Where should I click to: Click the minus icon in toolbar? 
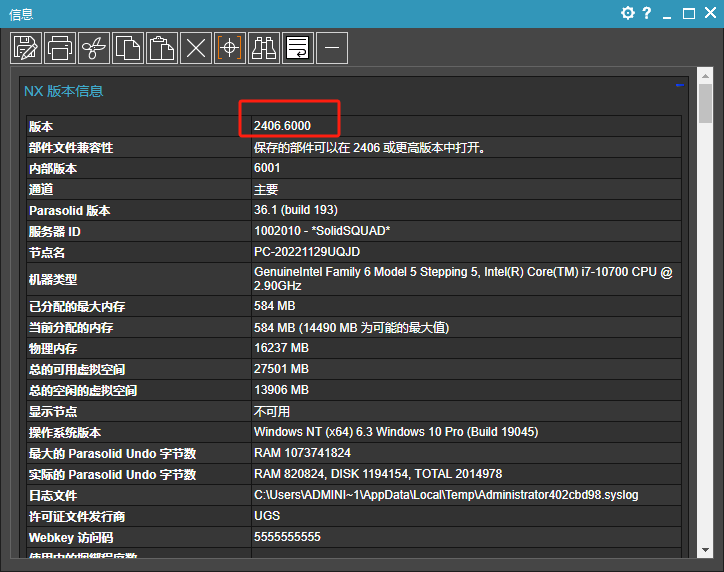pyautogui.click(x=332, y=47)
